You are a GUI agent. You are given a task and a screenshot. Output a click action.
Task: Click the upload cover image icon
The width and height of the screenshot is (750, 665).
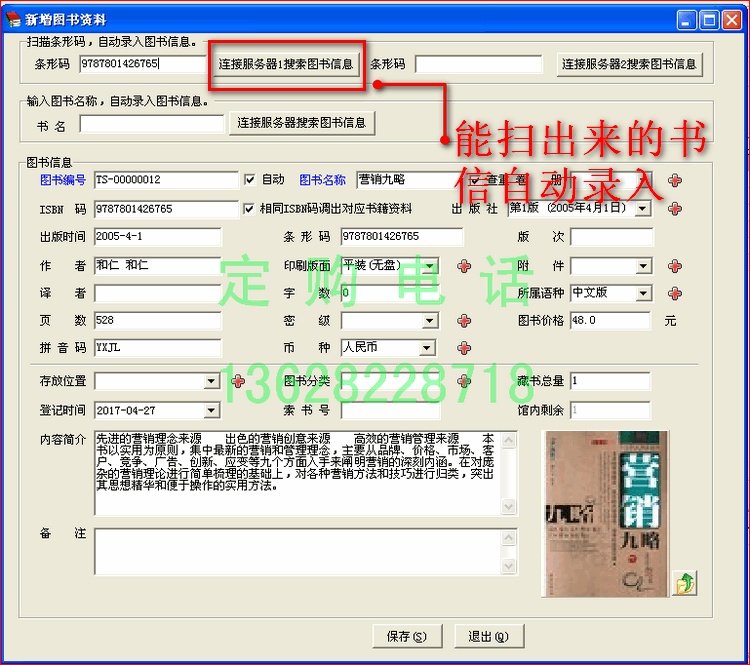click(x=684, y=583)
